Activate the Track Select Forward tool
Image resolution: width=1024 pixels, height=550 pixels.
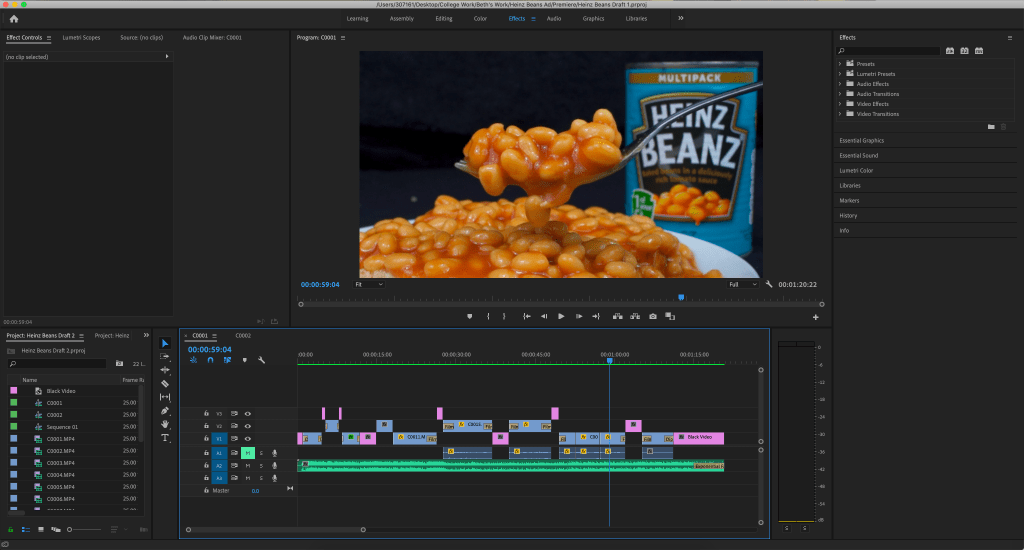(165, 356)
